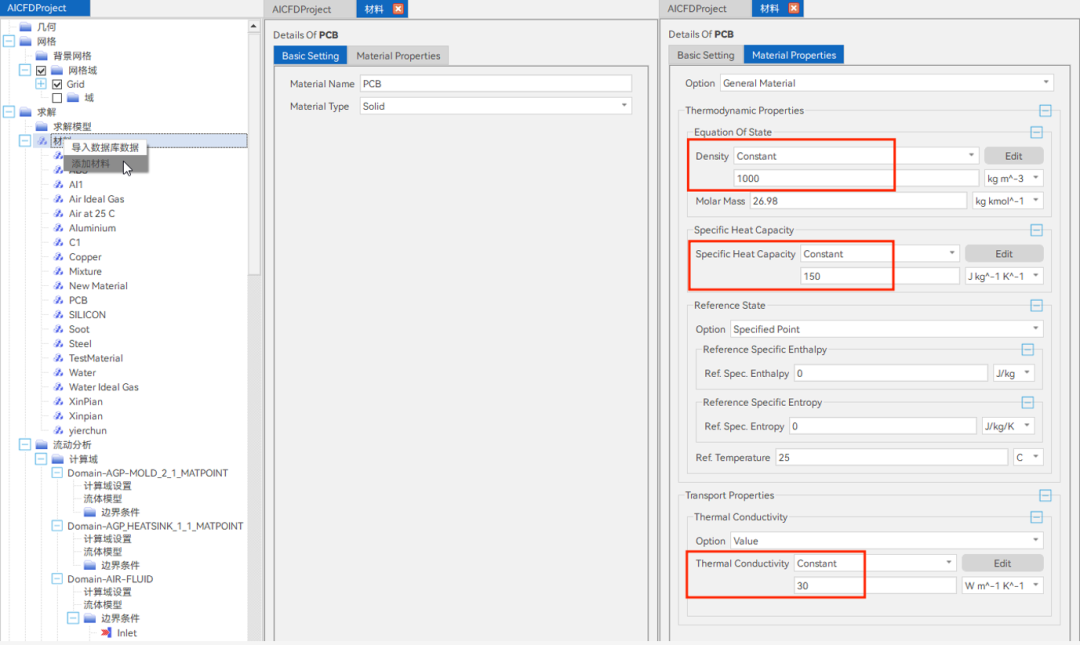Viewport: 1080px width, 645px height.
Task: Click the Xinpian material icon
Action: (x=59, y=416)
